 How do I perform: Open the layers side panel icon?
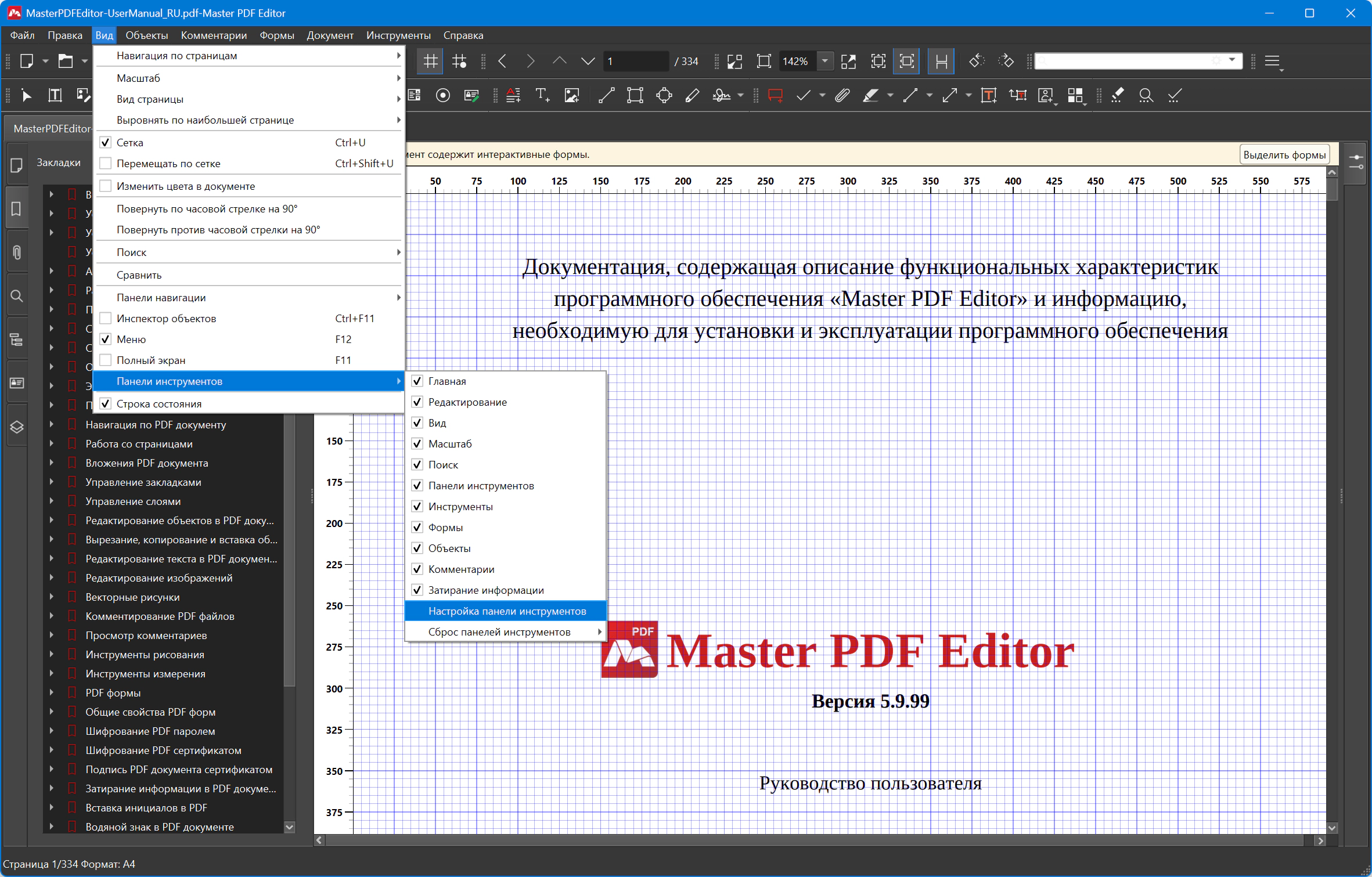(17, 427)
